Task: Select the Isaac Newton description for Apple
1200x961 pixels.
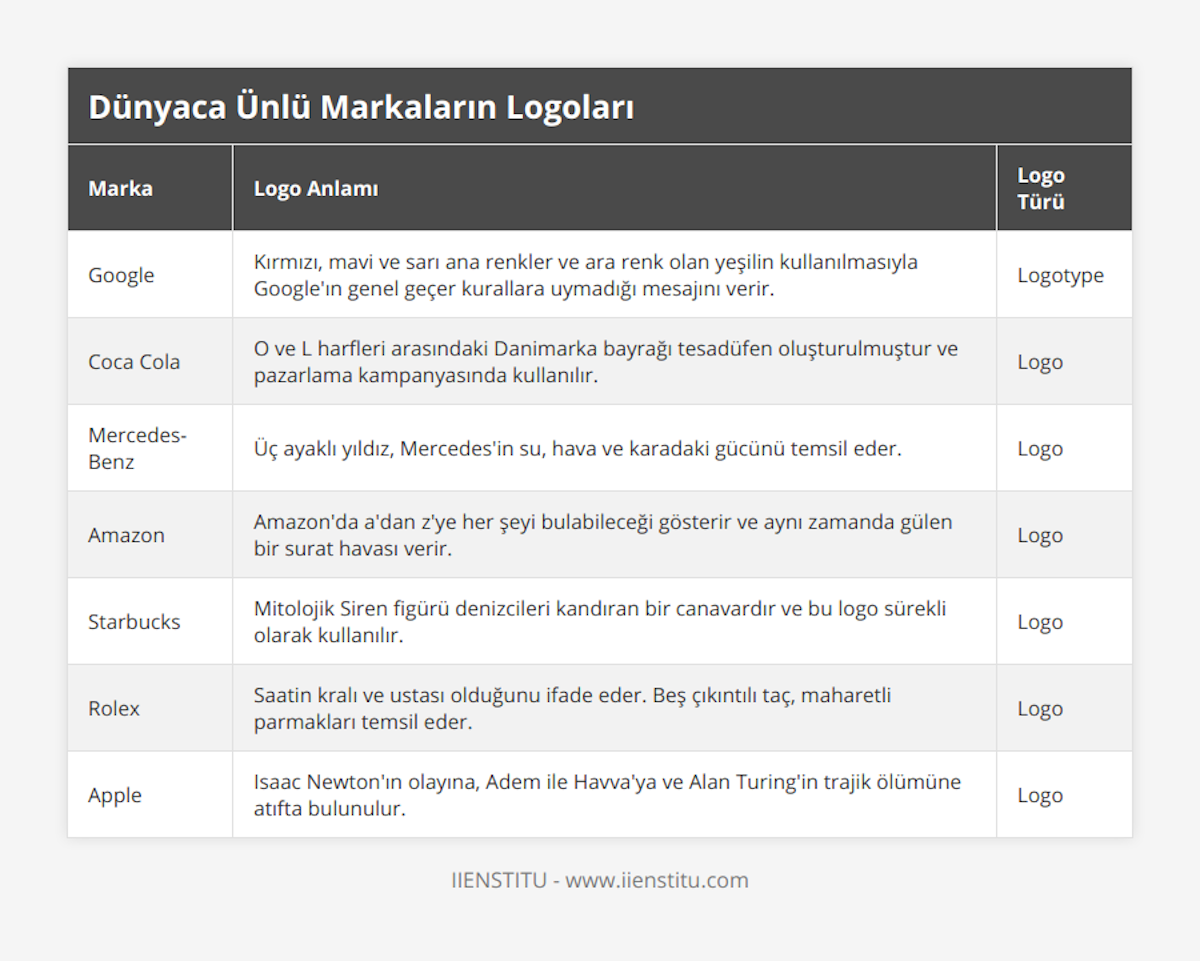Action: pyautogui.click(x=607, y=795)
